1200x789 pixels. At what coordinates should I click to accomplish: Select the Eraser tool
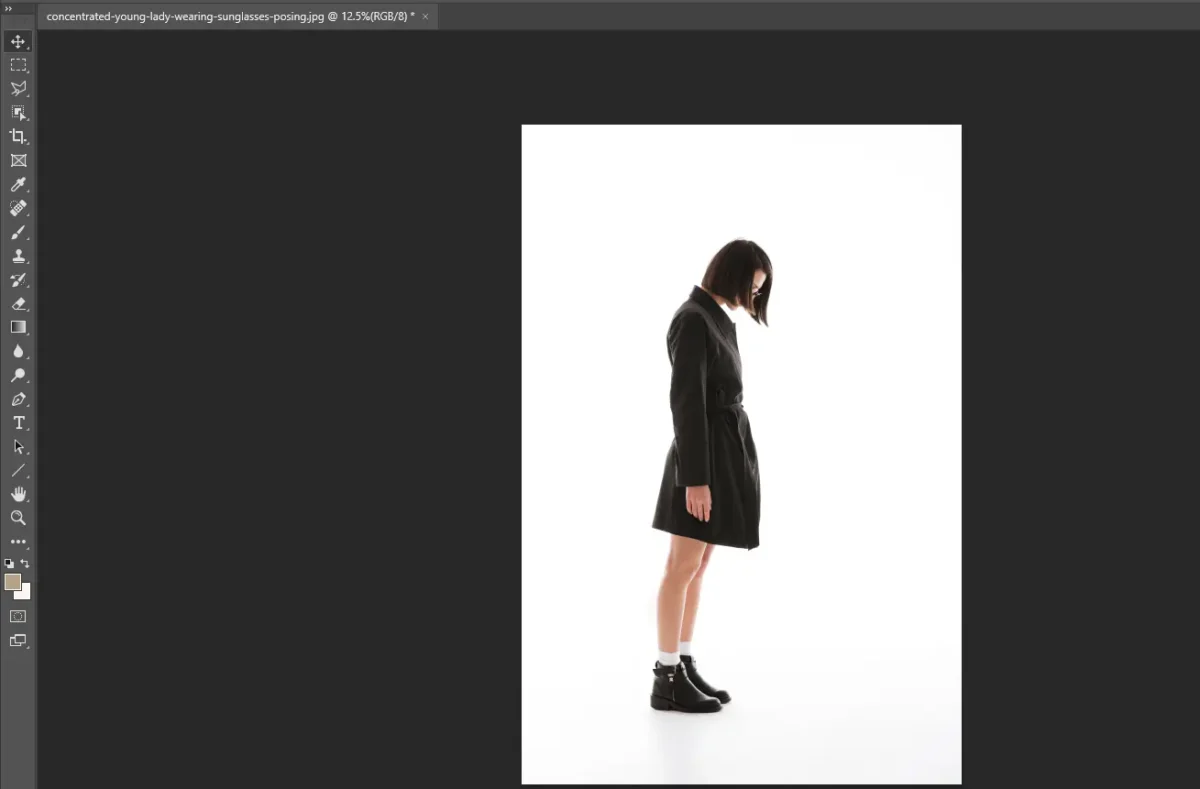pos(18,304)
